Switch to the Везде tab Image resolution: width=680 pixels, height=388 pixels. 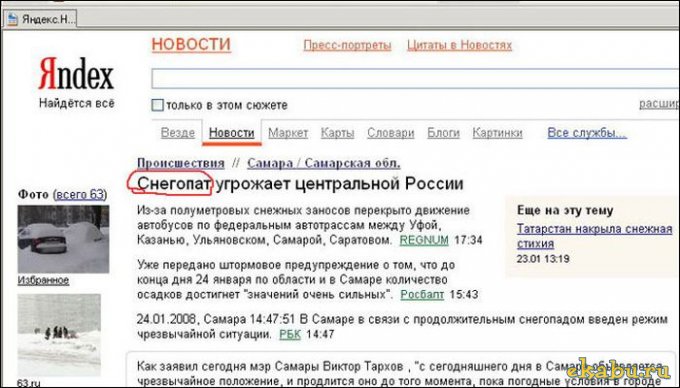(x=178, y=133)
